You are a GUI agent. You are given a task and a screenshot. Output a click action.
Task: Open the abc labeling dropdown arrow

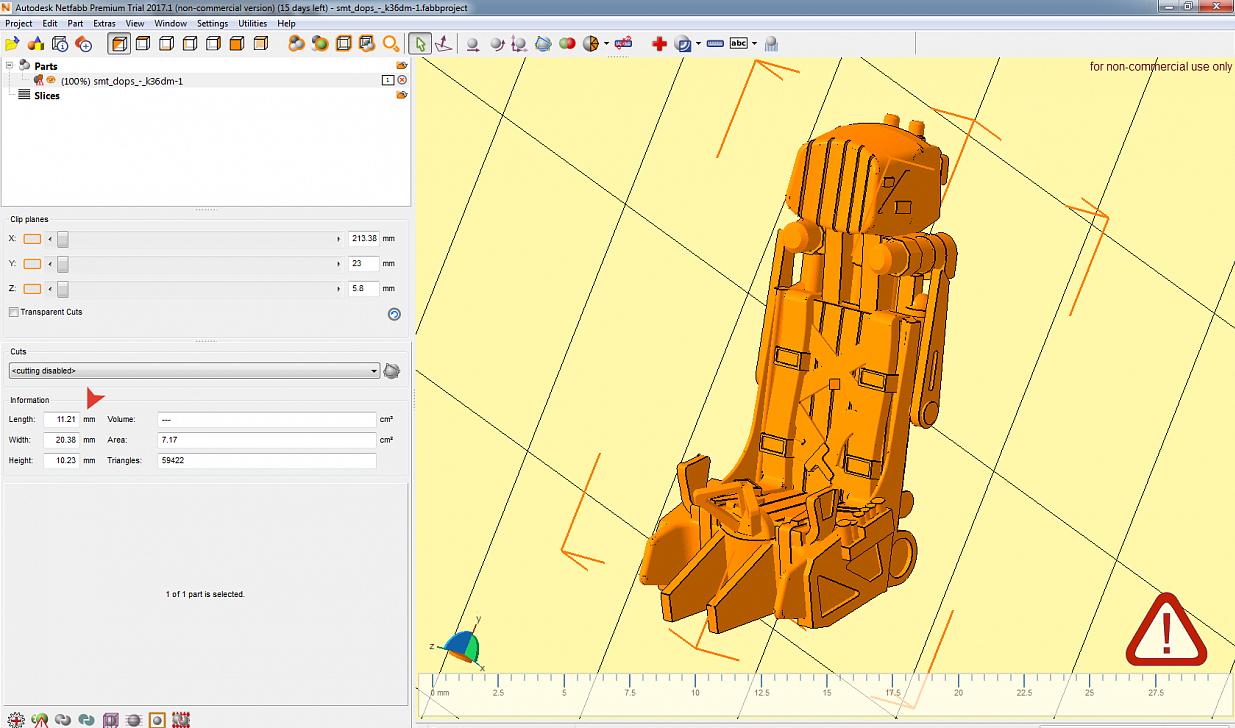pyautogui.click(x=756, y=44)
